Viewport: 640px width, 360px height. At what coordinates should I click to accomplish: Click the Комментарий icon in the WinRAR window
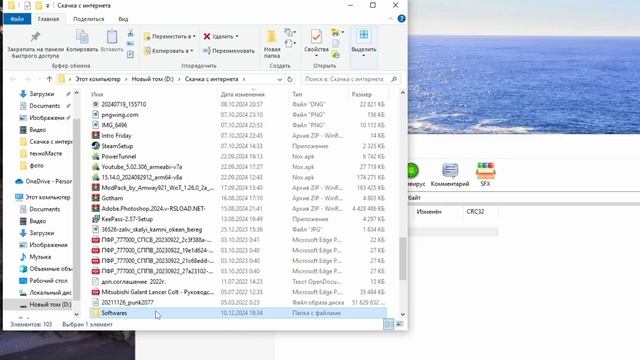pos(450,171)
